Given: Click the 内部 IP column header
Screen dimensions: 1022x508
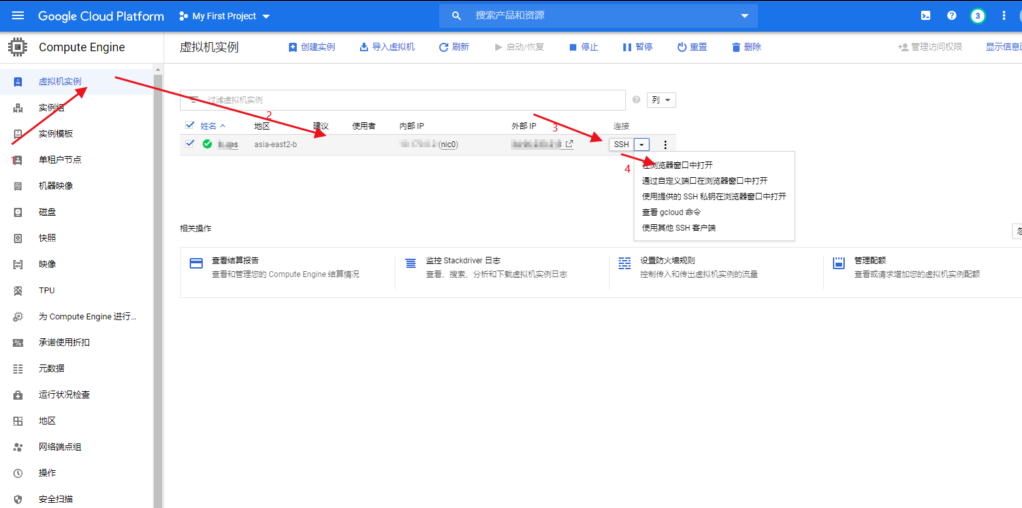Looking at the screenshot, I should tap(411, 125).
